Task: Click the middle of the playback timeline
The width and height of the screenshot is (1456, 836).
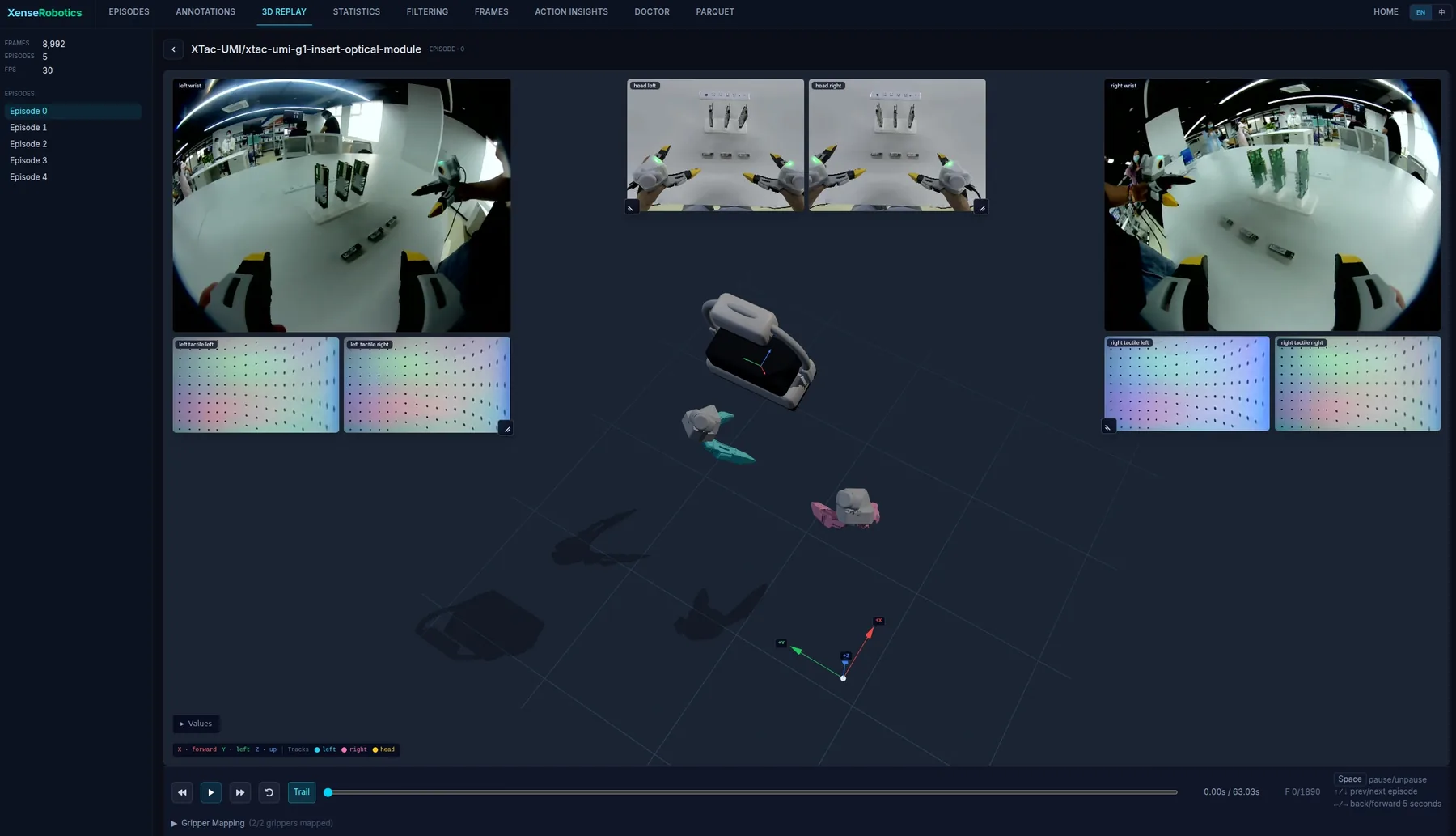Action: click(752, 792)
